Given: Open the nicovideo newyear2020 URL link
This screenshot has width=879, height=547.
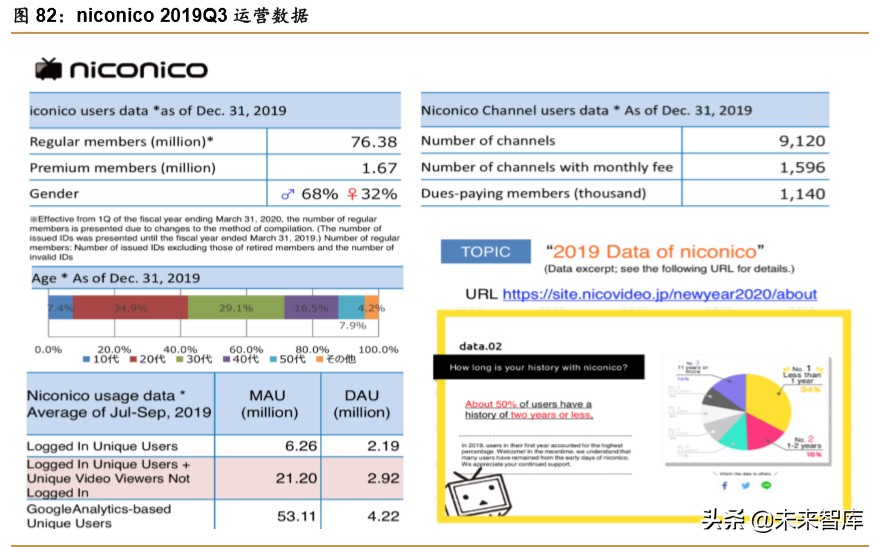Looking at the screenshot, I should click(x=659, y=294).
